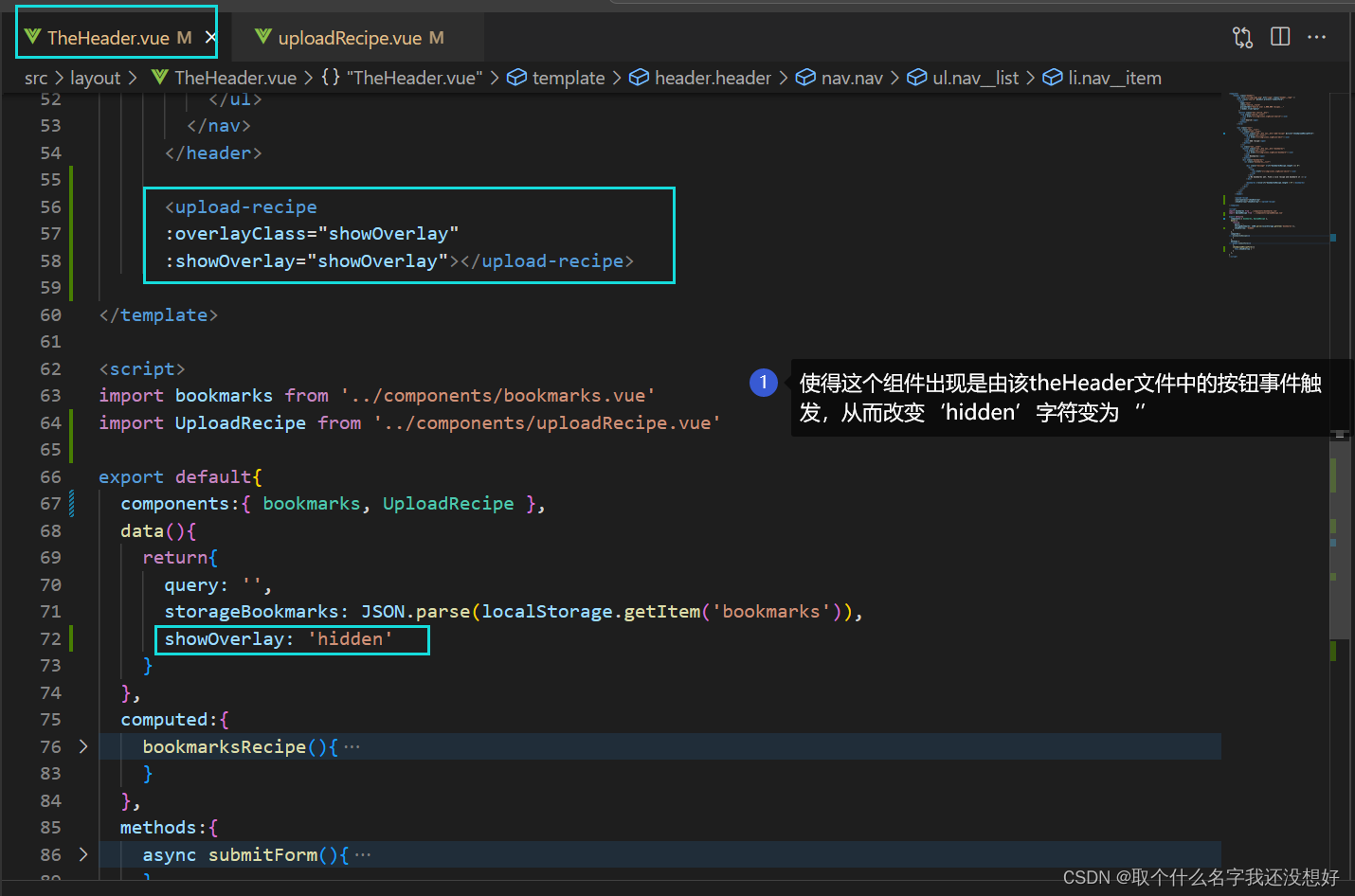The width and height of the screenshot is (1355, 896).
Task: Select the {} "TheHeader.vue" breadcrumb
Action: 402,78
